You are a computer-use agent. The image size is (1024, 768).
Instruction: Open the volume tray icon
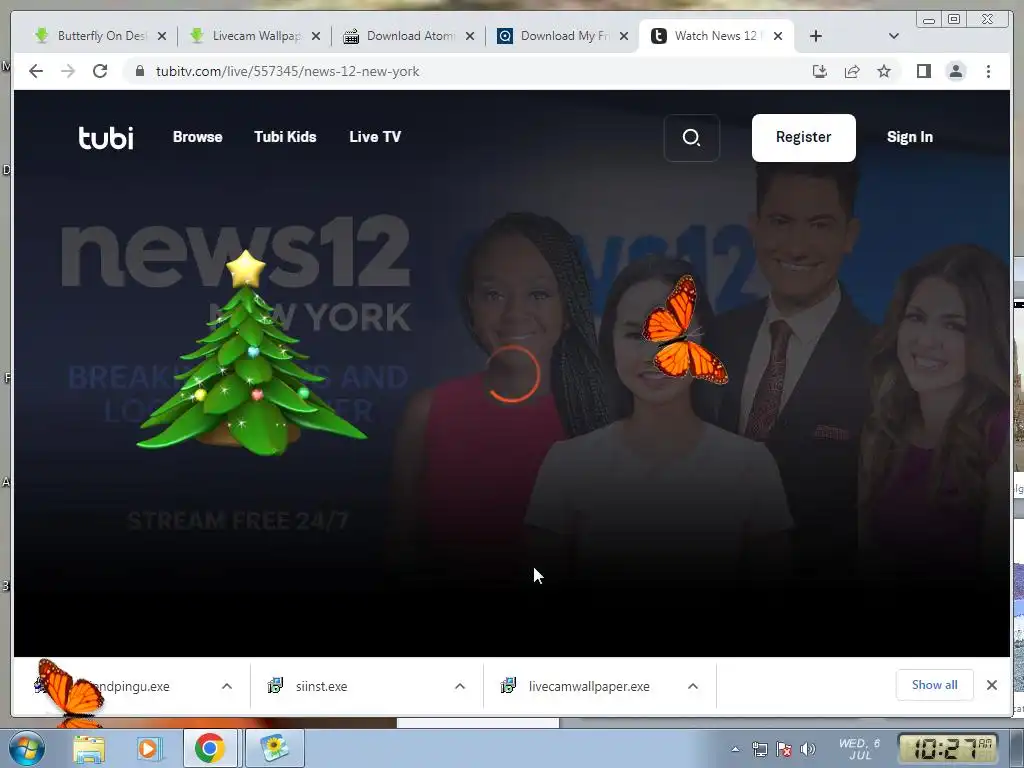pyautogui.click(x=808, y=749)
